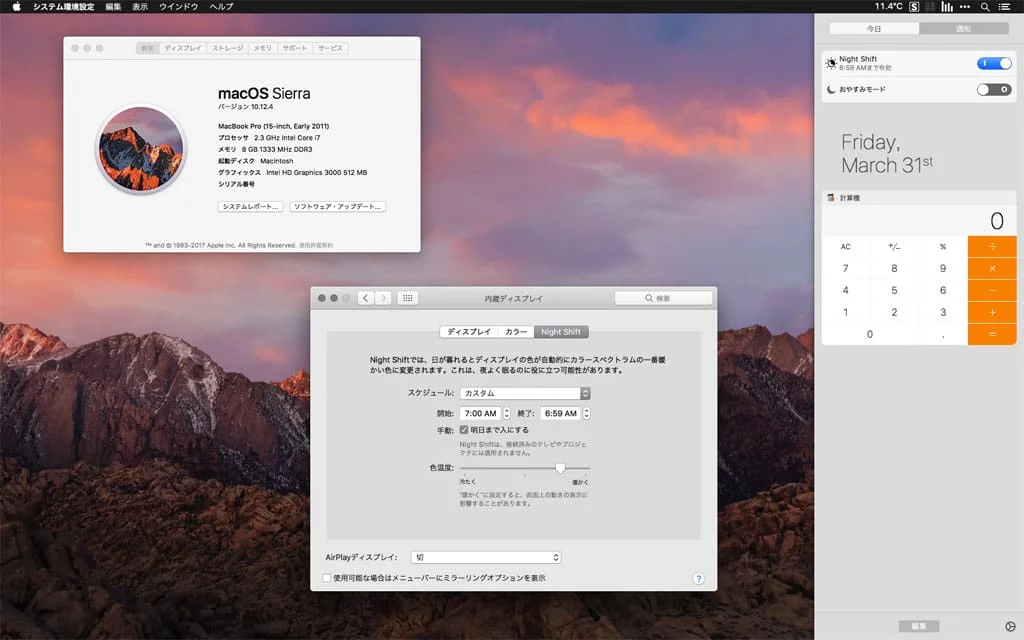This screenshot has width=1024, height=640.
Task: Click the 11.4°C temperature status item
Action: coord(889,7)
